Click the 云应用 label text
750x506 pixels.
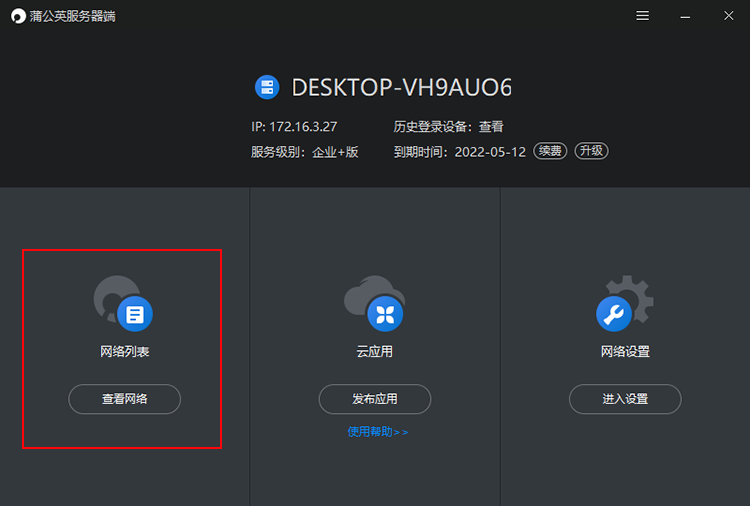point(375,352)
